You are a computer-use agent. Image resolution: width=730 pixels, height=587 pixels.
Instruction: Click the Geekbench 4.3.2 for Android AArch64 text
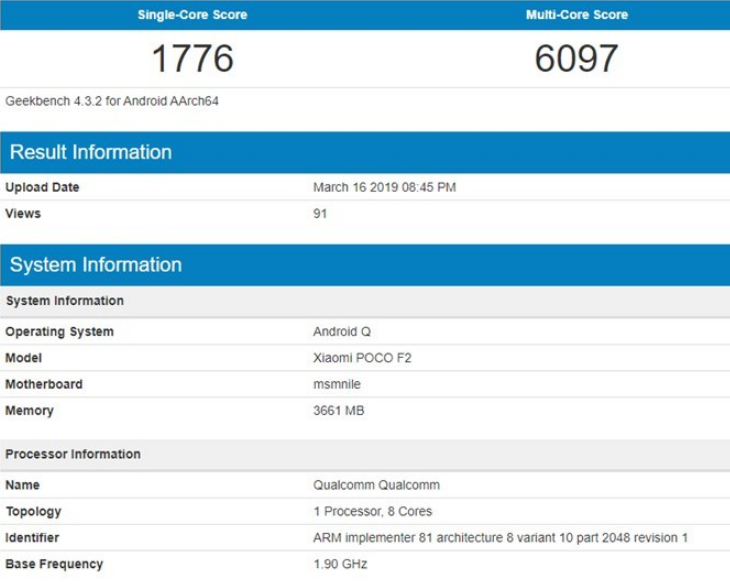(x=112, y=101)
